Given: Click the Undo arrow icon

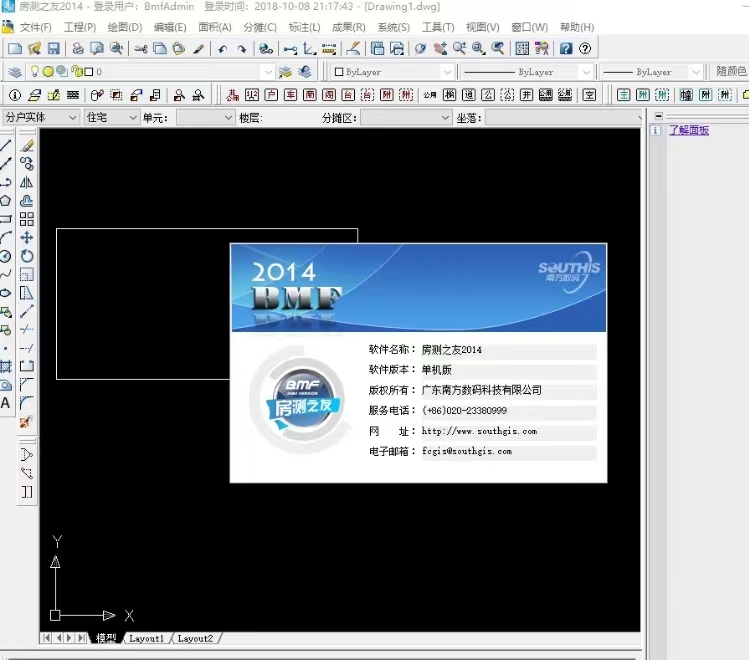Looking at the screenshot, I should pos(222,49).
